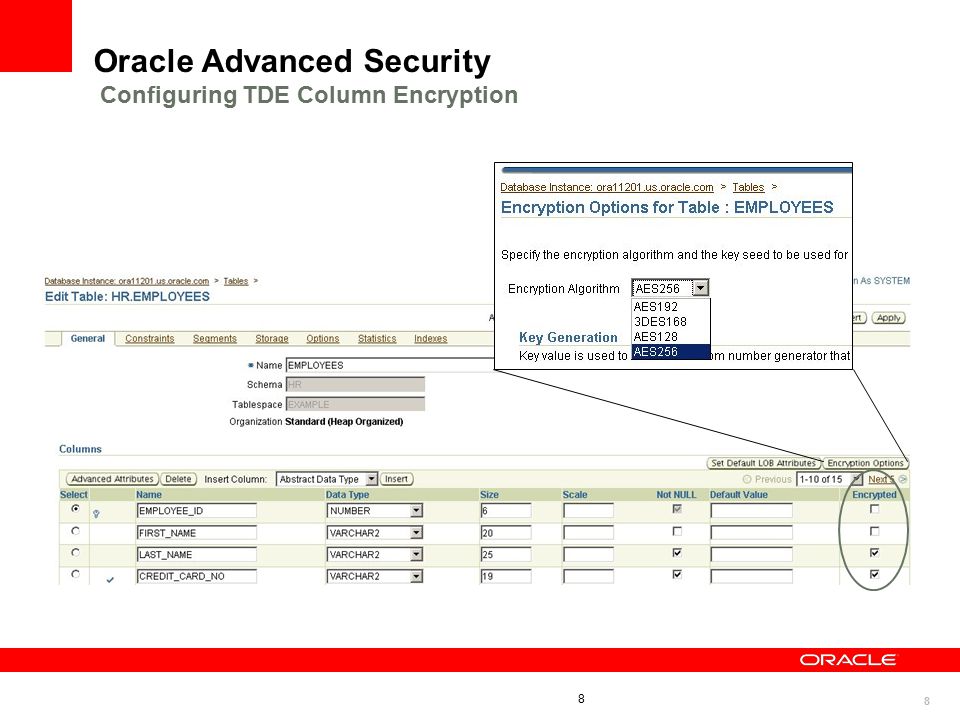960x720 pixels.
Task: Click the Oracle logo in footer
Action: [x=847, y=659]
